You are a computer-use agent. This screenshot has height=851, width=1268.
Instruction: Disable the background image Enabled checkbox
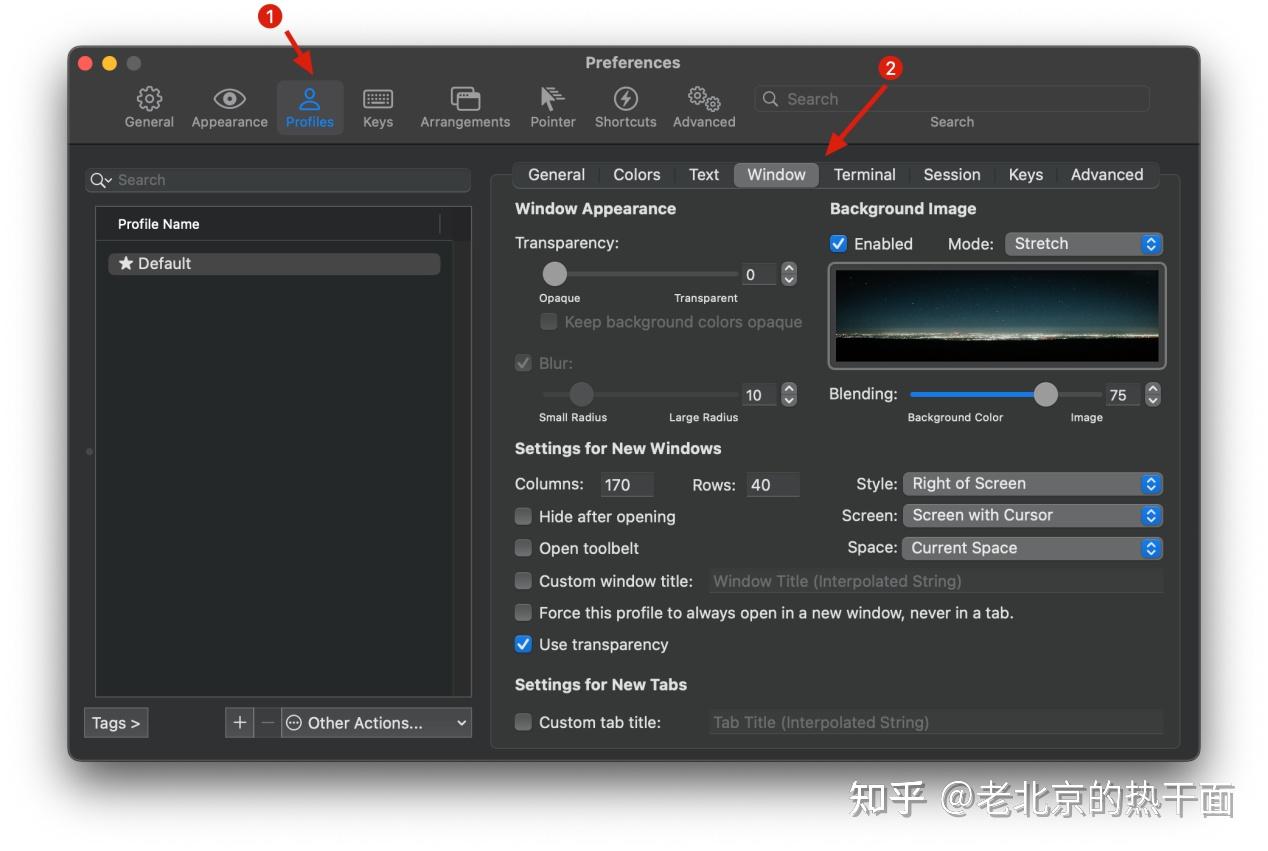pyautogui.click(x=838, y=243)
